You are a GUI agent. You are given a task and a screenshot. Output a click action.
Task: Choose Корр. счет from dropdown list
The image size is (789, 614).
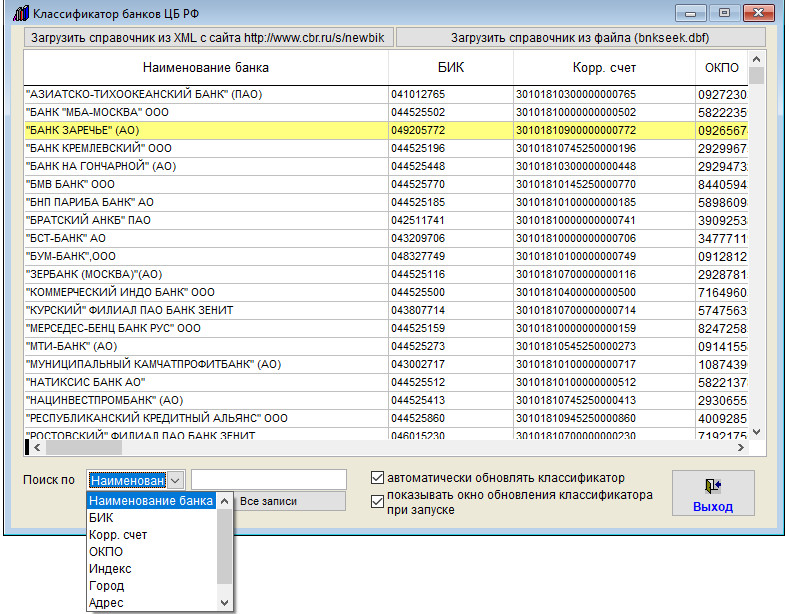pos(118,535)
